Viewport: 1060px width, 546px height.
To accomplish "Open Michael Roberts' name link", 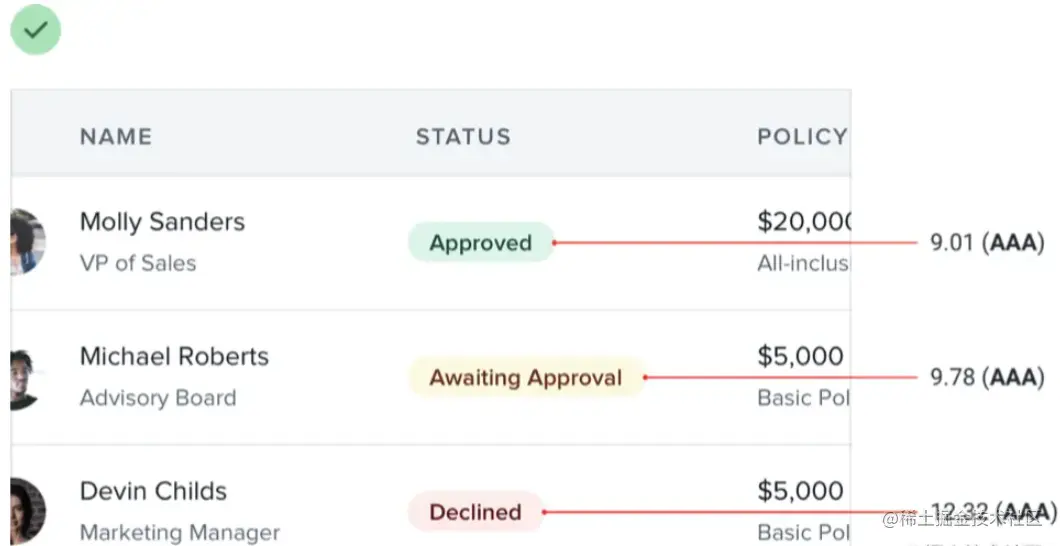I will tap(174, 357).
